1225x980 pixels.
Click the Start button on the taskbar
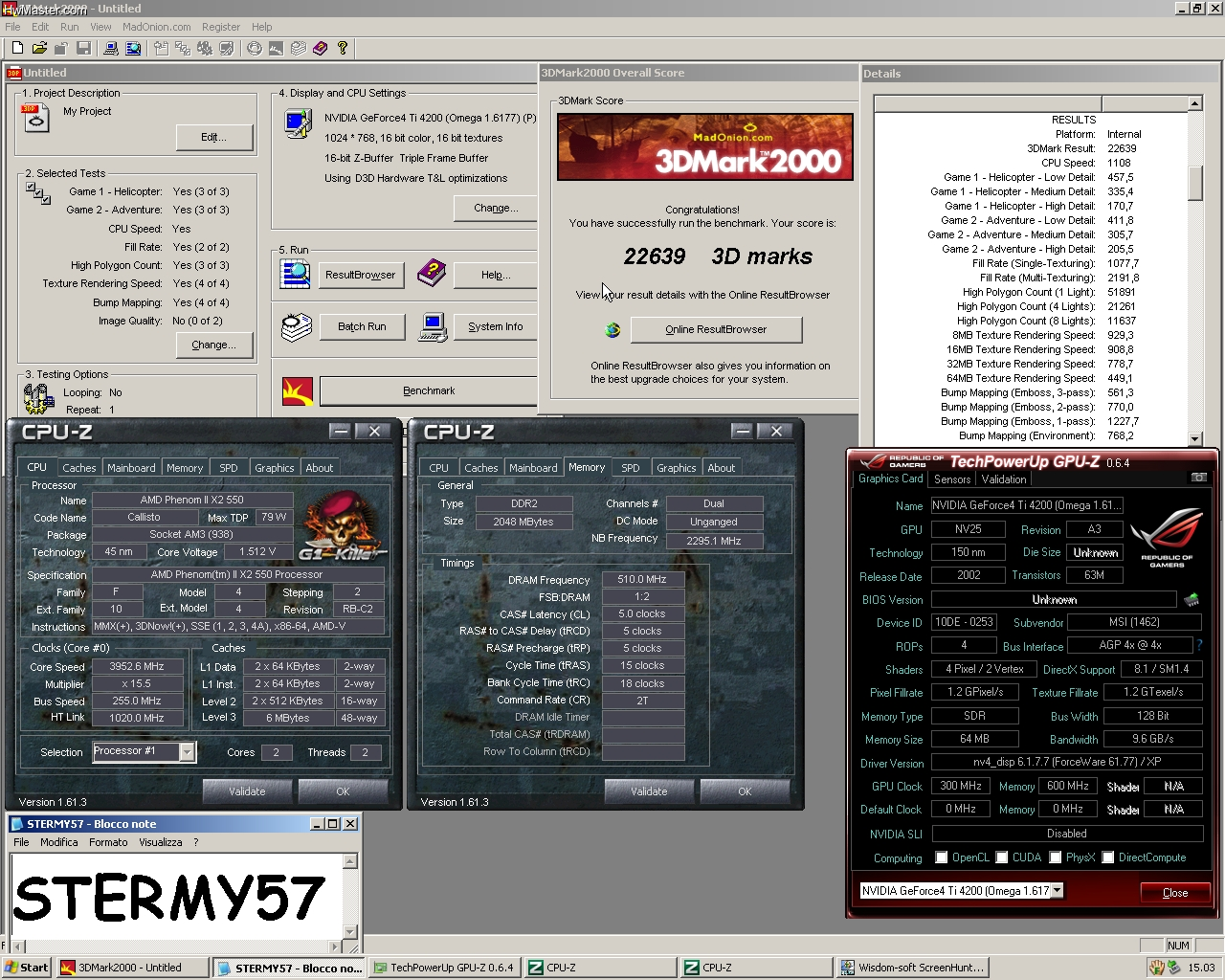(27, 968)
